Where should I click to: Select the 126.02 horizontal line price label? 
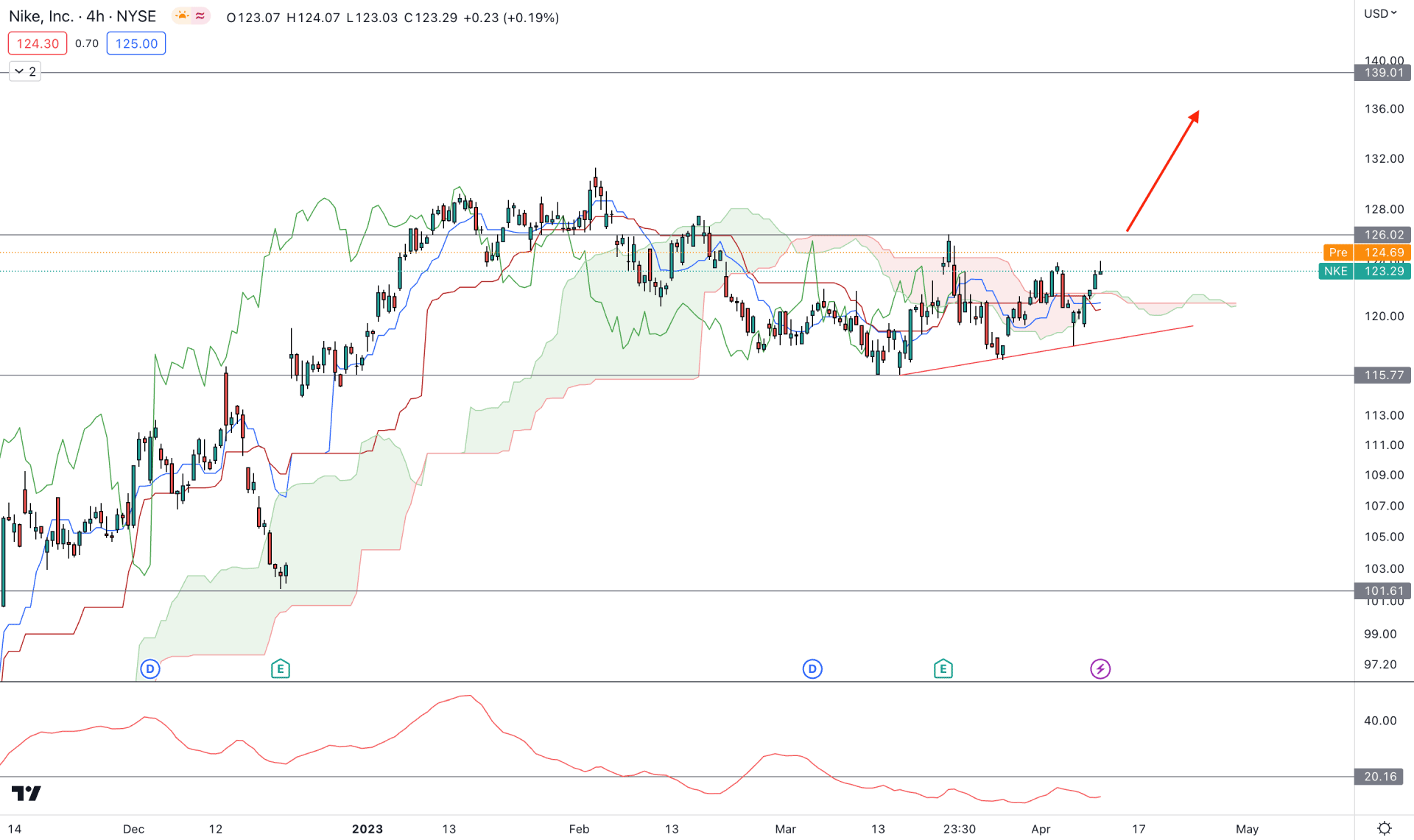click(x=1383, y=235)
